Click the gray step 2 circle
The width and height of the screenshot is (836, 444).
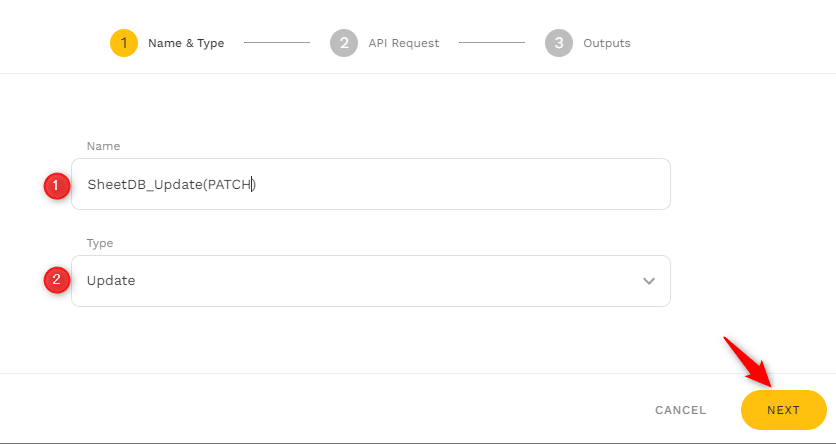(x=344, y=43)
